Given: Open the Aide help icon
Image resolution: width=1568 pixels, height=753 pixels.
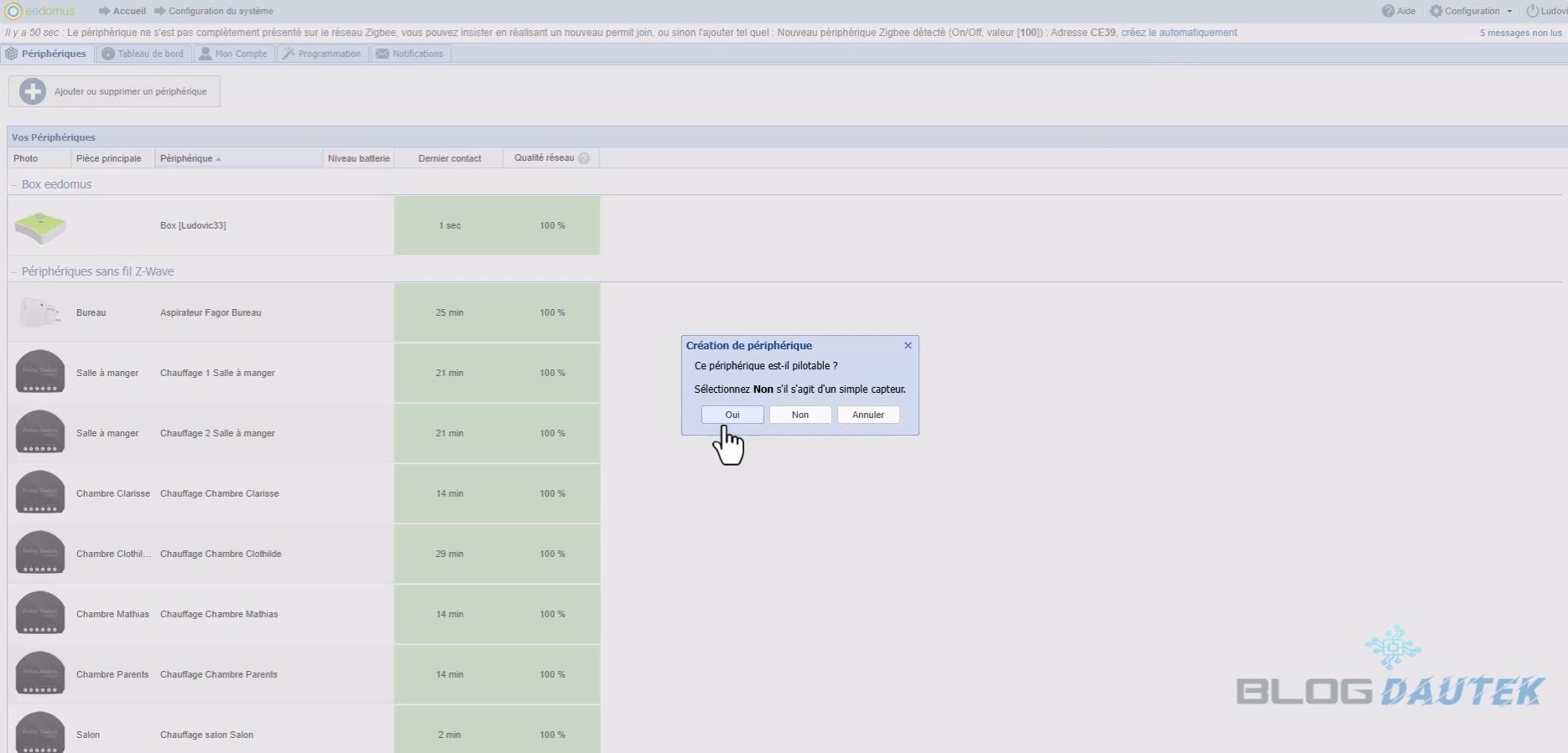Looking at the screenshot, I should pyautogui.click(x=1389, y=11).
